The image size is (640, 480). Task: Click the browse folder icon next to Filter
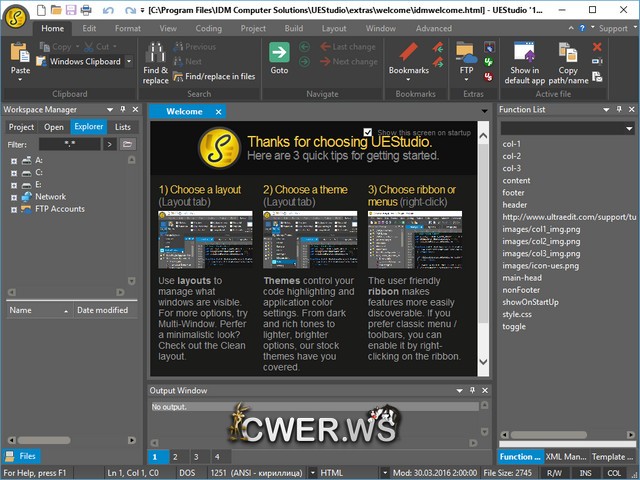click(127, 144)
